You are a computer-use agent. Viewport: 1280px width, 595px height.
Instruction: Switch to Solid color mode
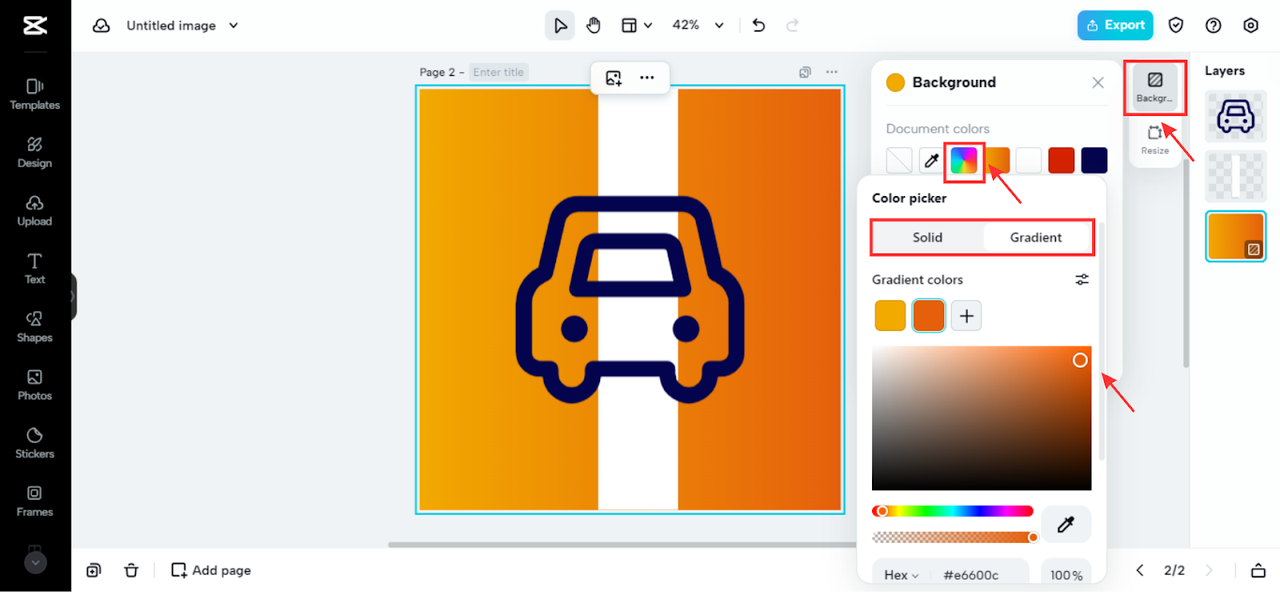click(x=928, y=237)
